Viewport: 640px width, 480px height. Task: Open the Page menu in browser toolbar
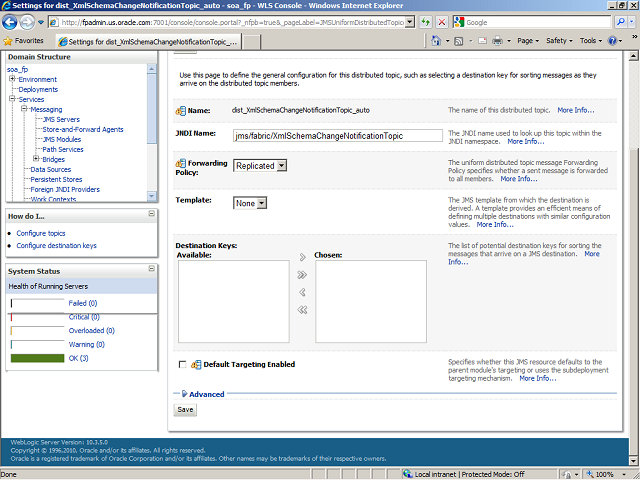pos(527,41)
